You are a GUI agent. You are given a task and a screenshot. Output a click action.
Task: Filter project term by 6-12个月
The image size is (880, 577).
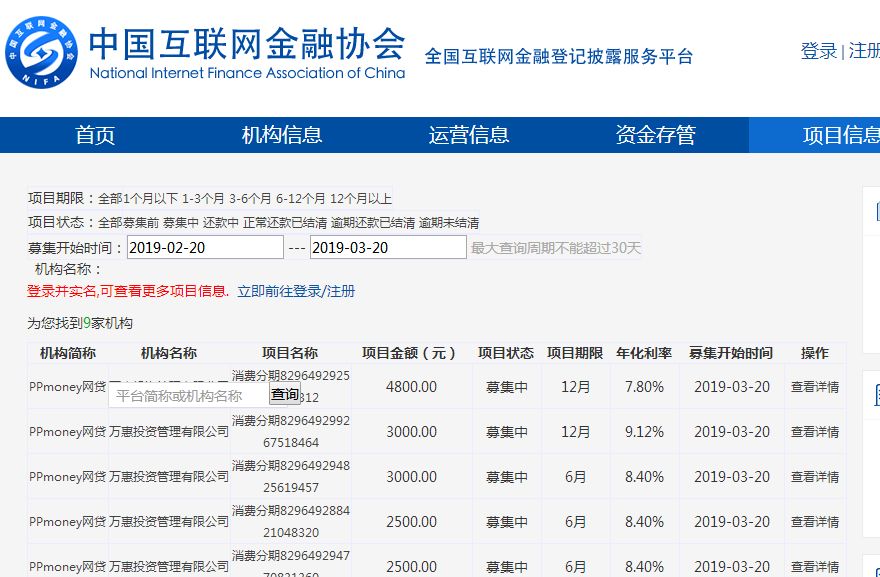pyautogui.click(x=300, y=199)
